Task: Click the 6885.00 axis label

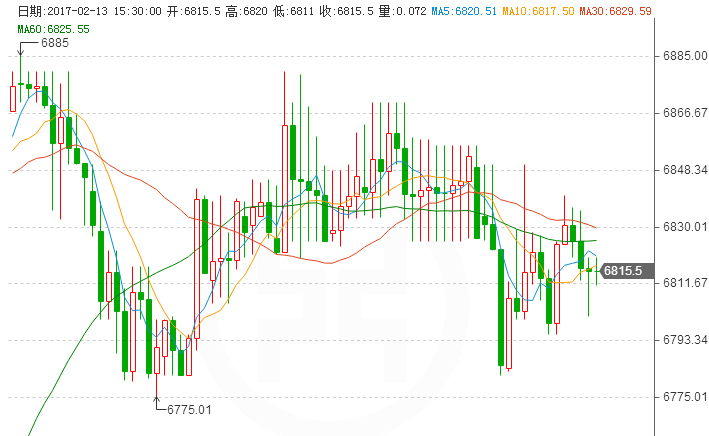Action: [685, 56]
